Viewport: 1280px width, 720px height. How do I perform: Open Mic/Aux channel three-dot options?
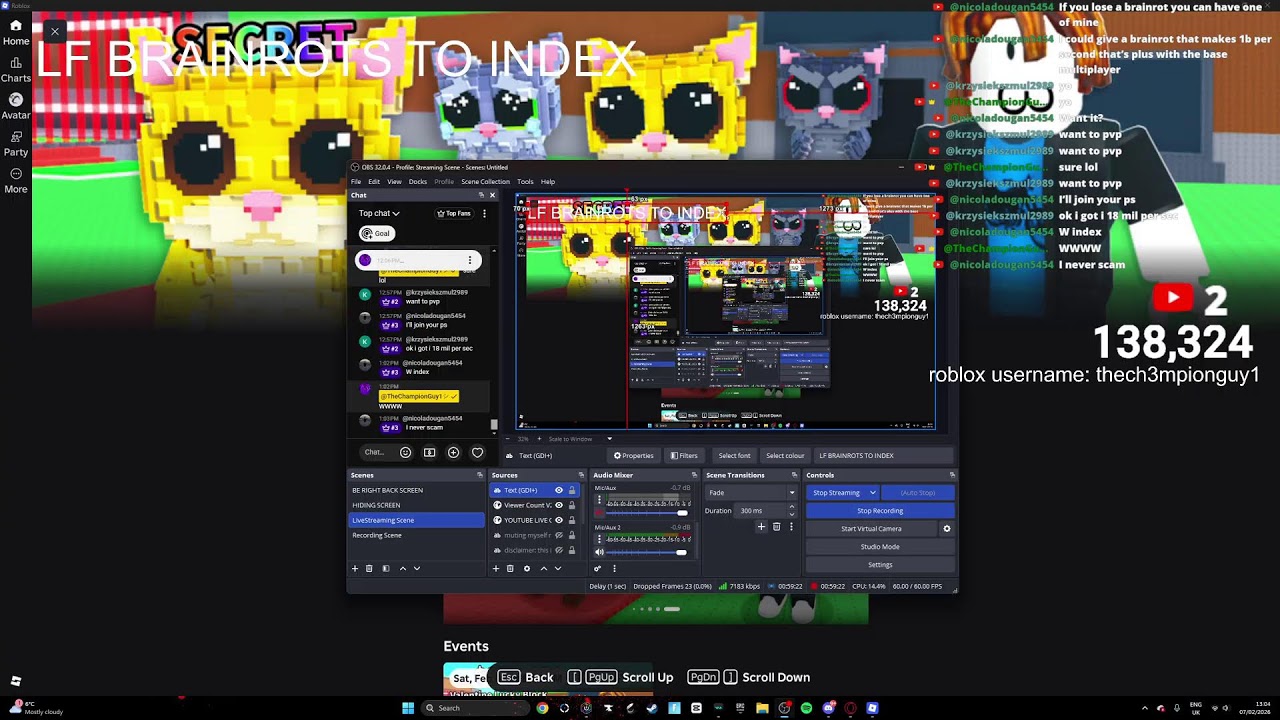(x=599, y=501)
